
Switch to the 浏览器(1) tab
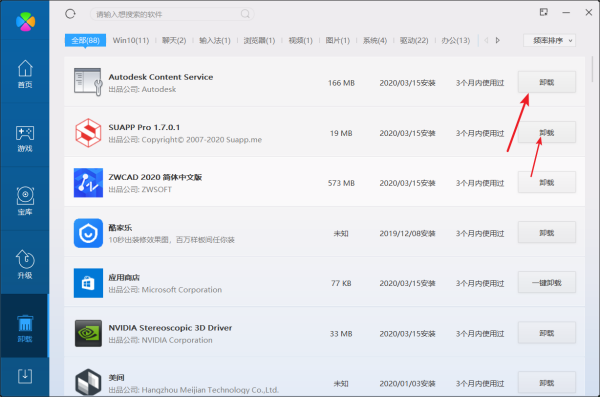(259, 40)
